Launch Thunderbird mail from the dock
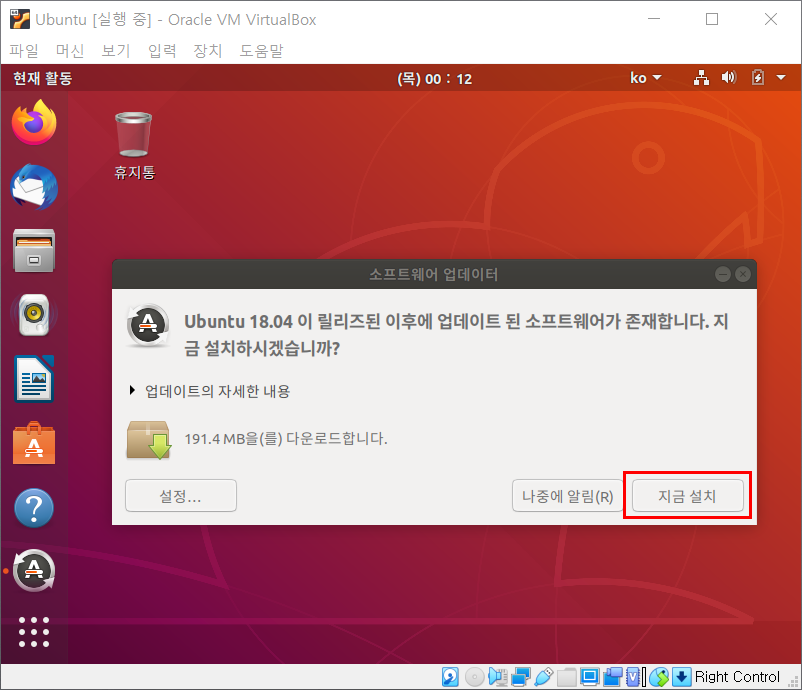Viewport: 802px width, 690px height. tap(34, 187)
